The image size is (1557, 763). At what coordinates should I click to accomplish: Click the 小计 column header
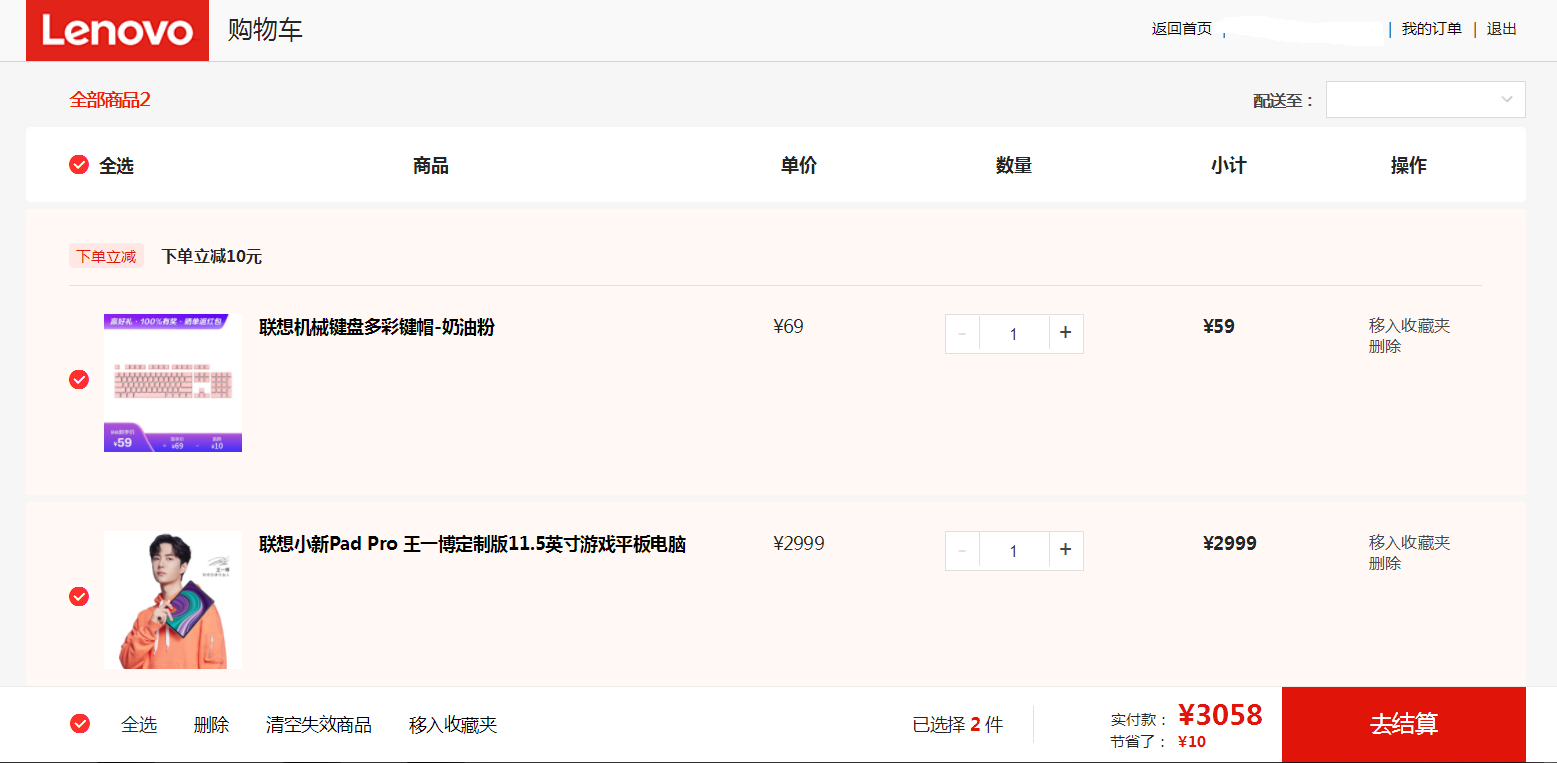pyautogui.click(x=1229, y=165)
